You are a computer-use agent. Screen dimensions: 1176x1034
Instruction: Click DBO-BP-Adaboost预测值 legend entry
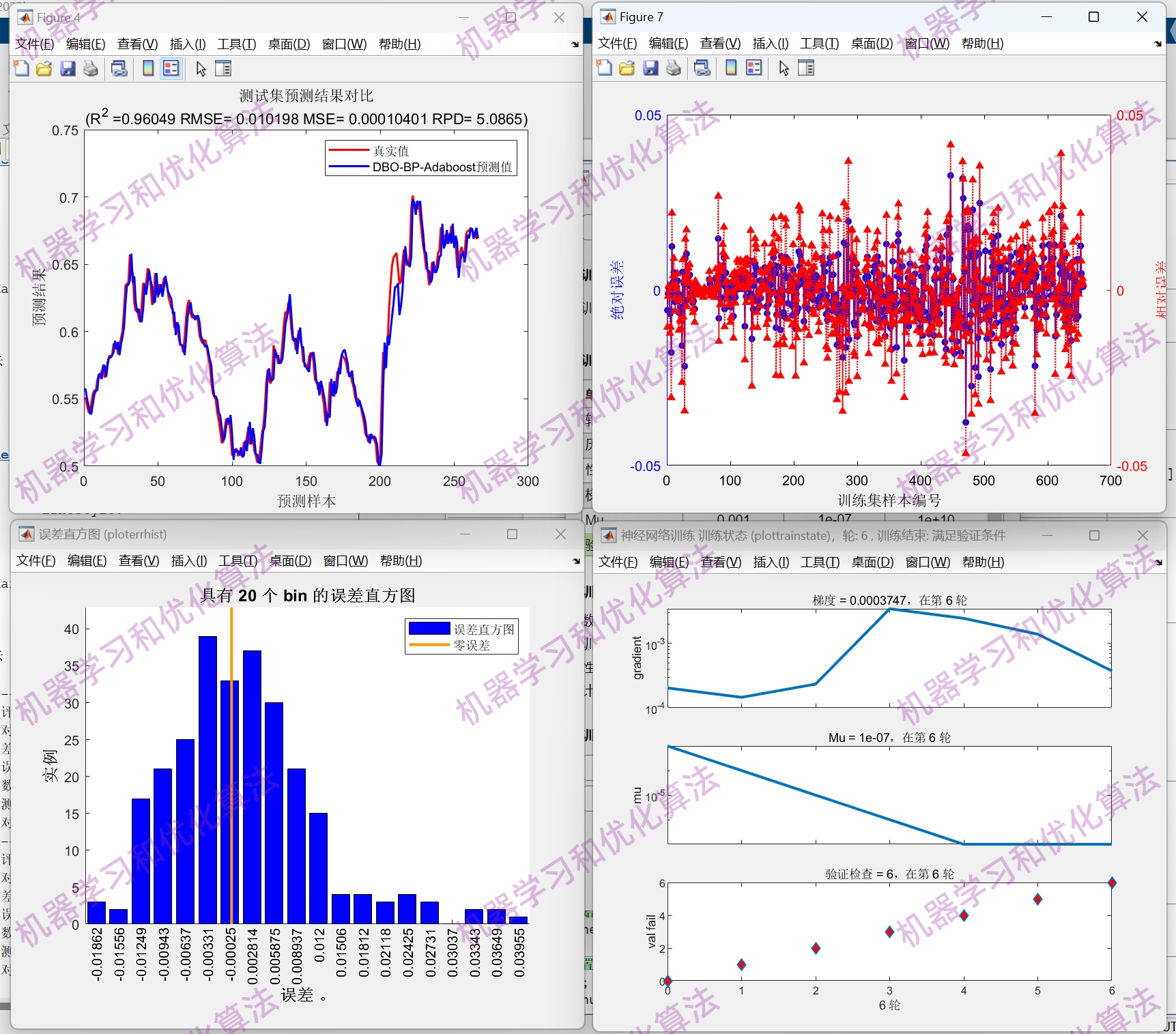(x=442, y=167)
